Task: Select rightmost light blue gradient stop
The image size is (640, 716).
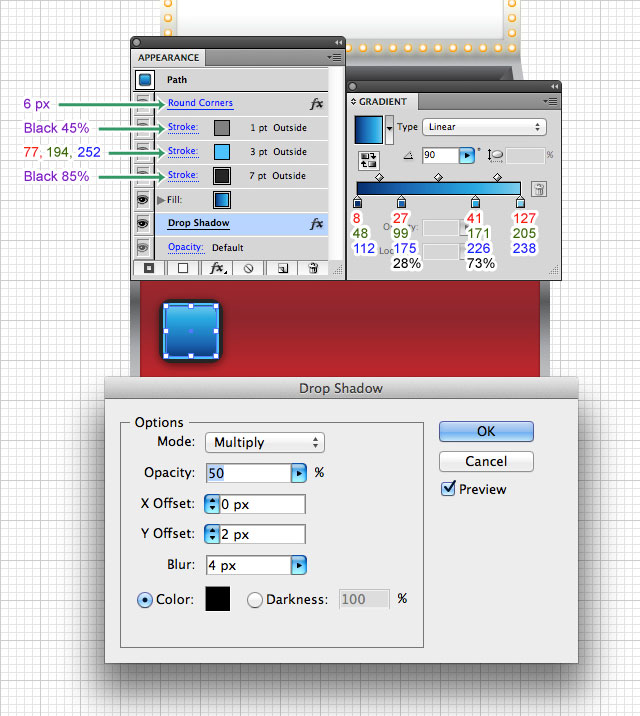Action: pyautogui.click(x=520, y=201)
